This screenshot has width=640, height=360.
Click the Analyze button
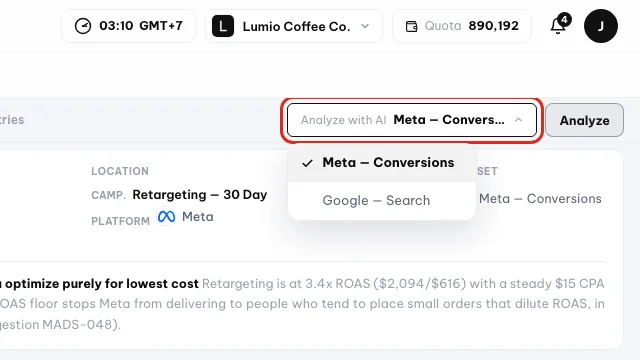click(584, 120)
